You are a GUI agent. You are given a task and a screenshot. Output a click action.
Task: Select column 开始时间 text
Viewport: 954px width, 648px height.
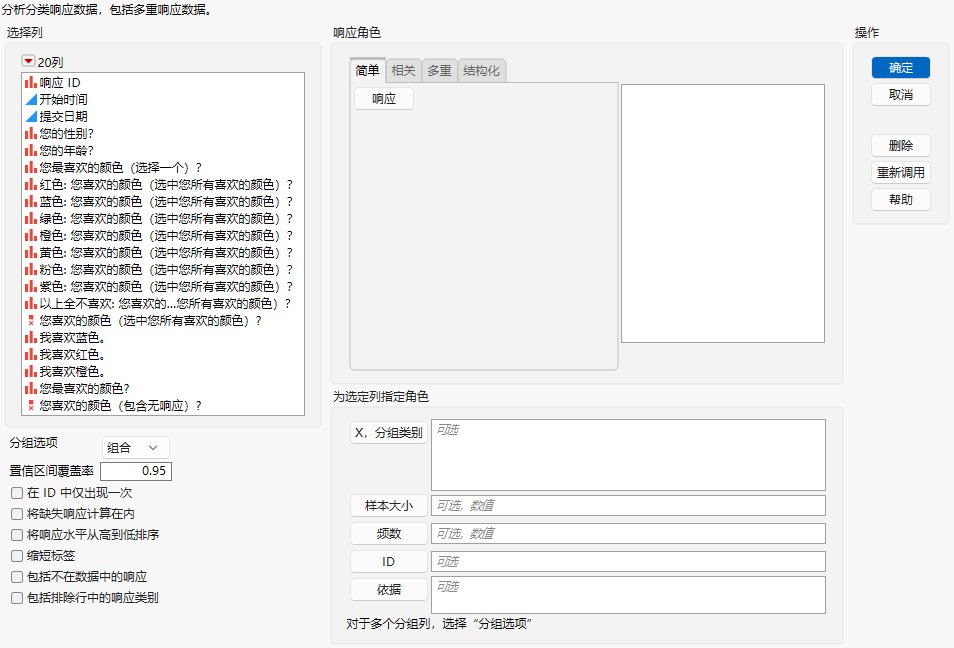coord(63,99)
